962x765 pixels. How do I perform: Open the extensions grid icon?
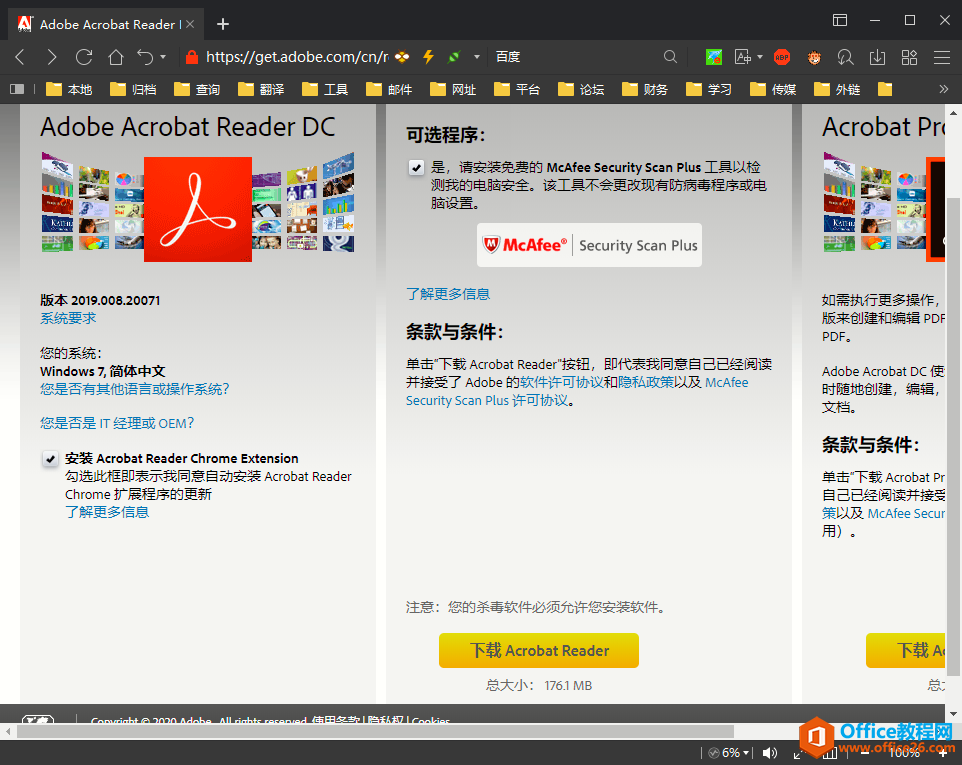tap(909, 57)
